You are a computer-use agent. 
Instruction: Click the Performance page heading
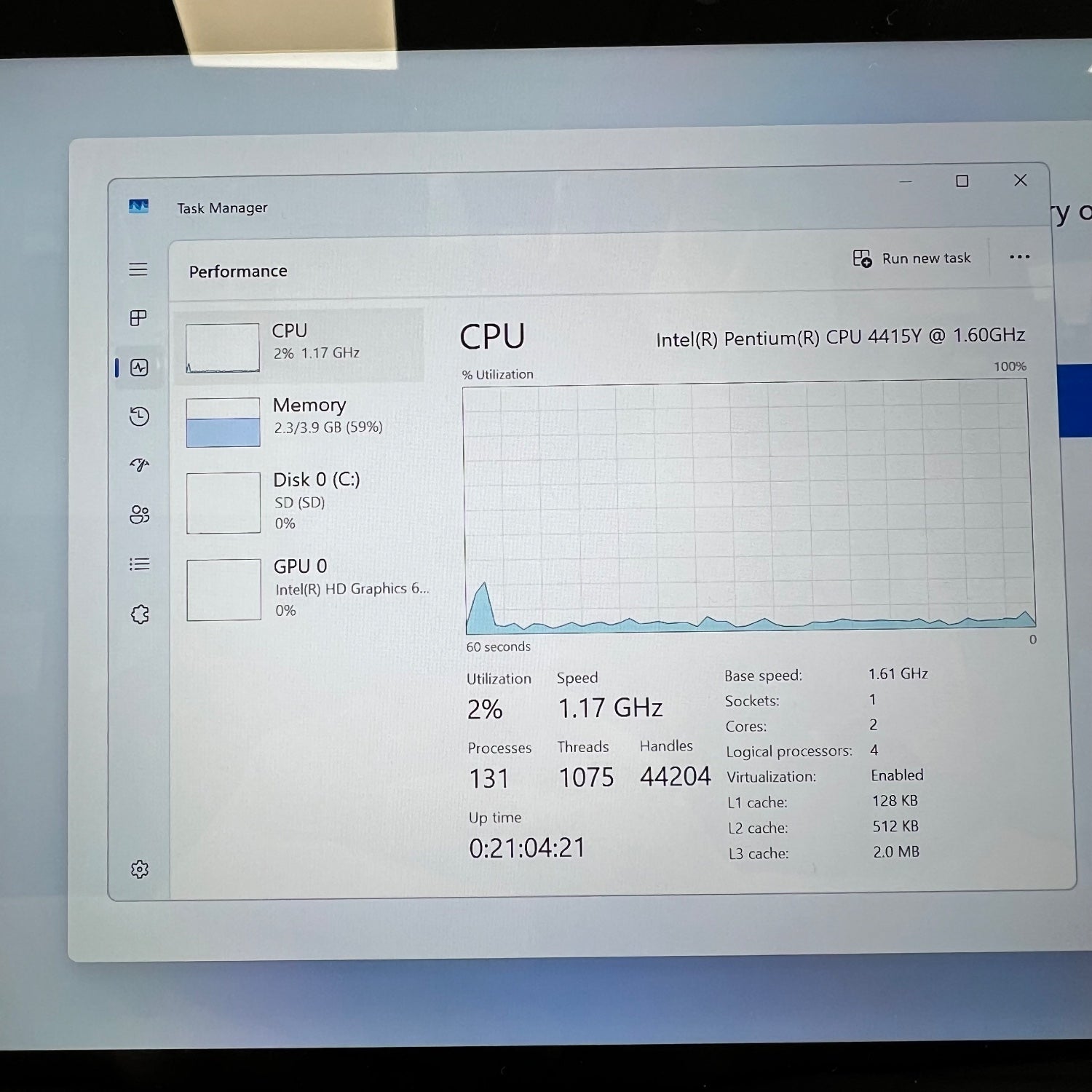[x=238, y=272]
